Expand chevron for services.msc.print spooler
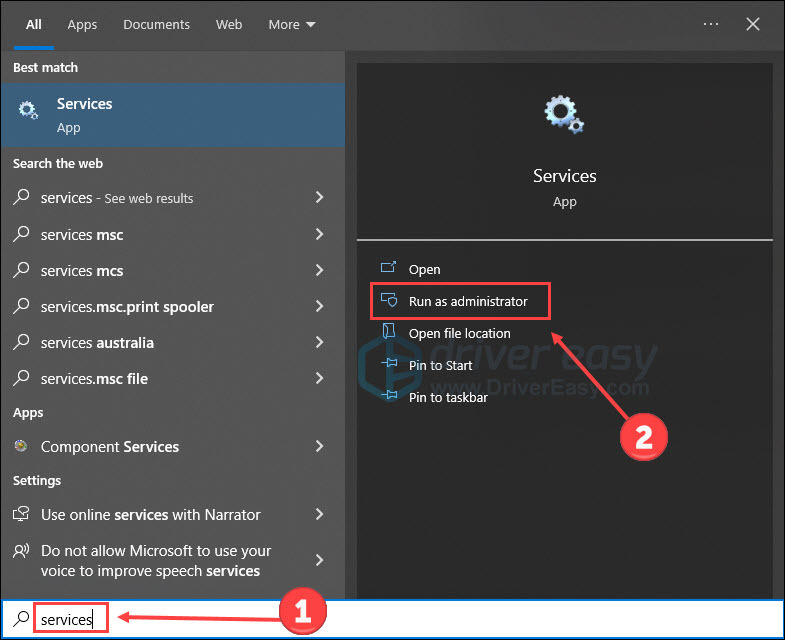 click(319, 307)
